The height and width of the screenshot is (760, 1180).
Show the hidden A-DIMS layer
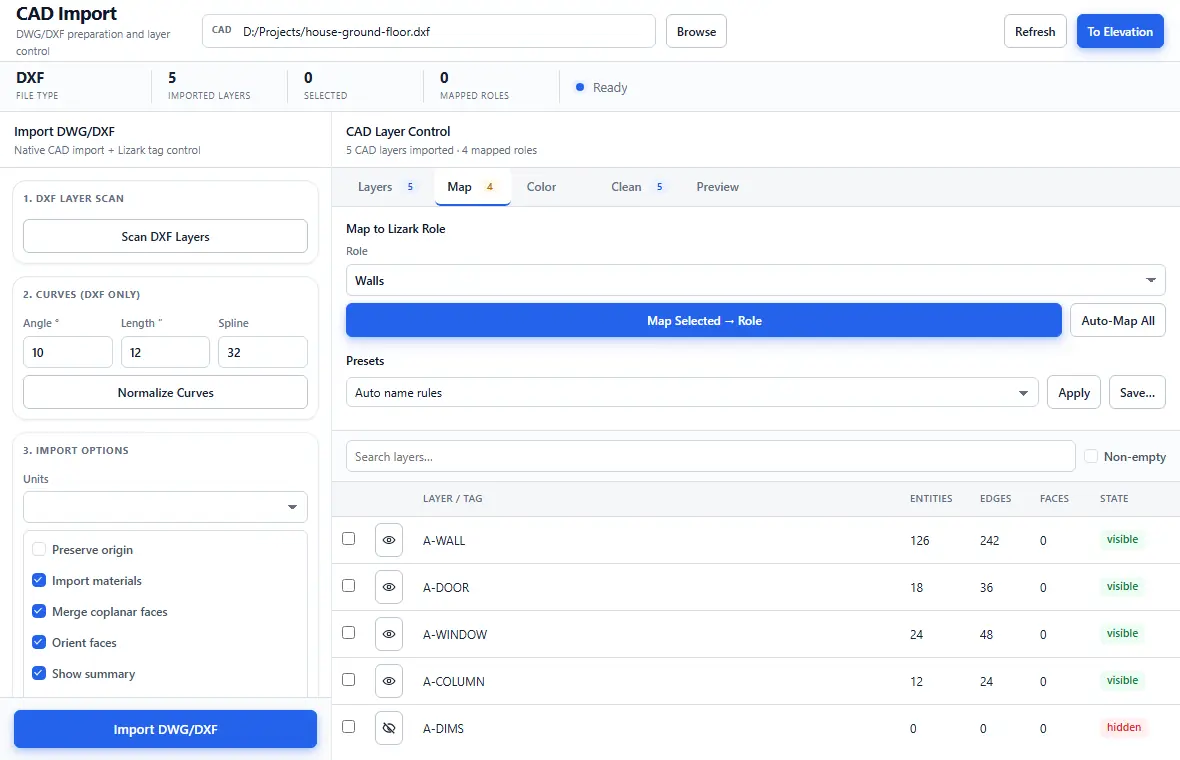coord(388,728)
